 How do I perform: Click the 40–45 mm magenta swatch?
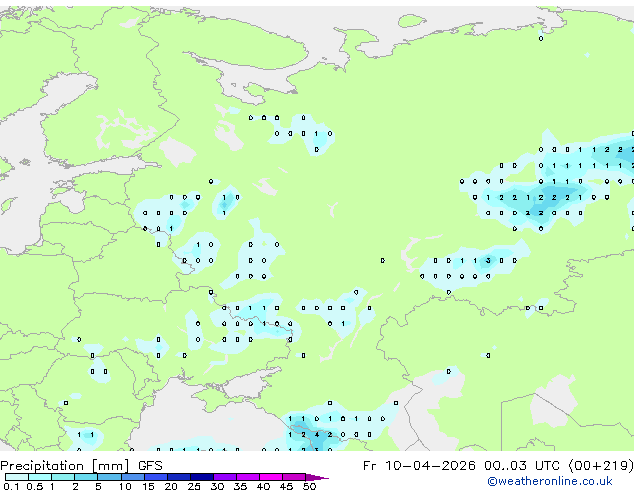[271, 477]
